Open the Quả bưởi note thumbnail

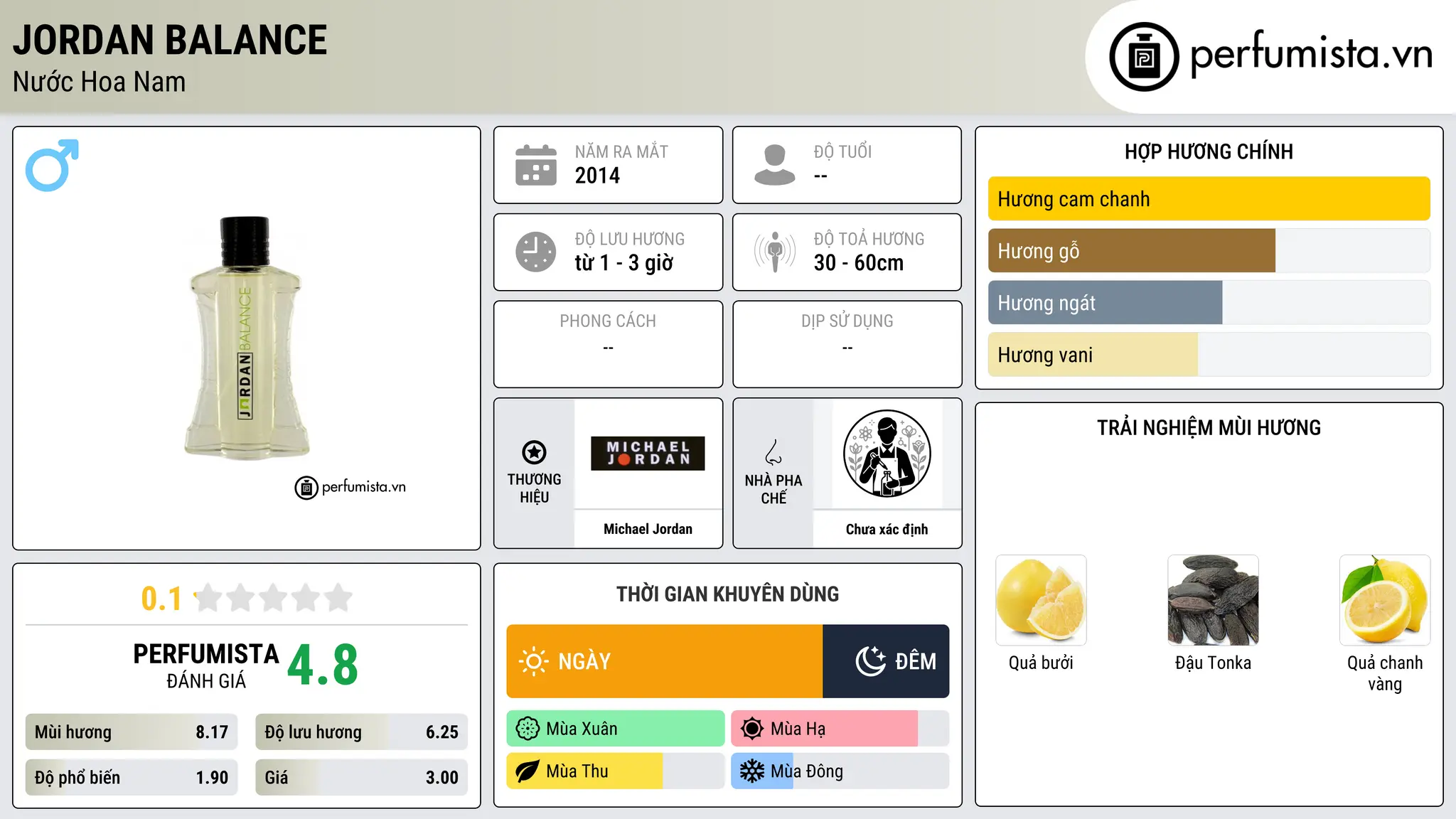pos(1041,600)
